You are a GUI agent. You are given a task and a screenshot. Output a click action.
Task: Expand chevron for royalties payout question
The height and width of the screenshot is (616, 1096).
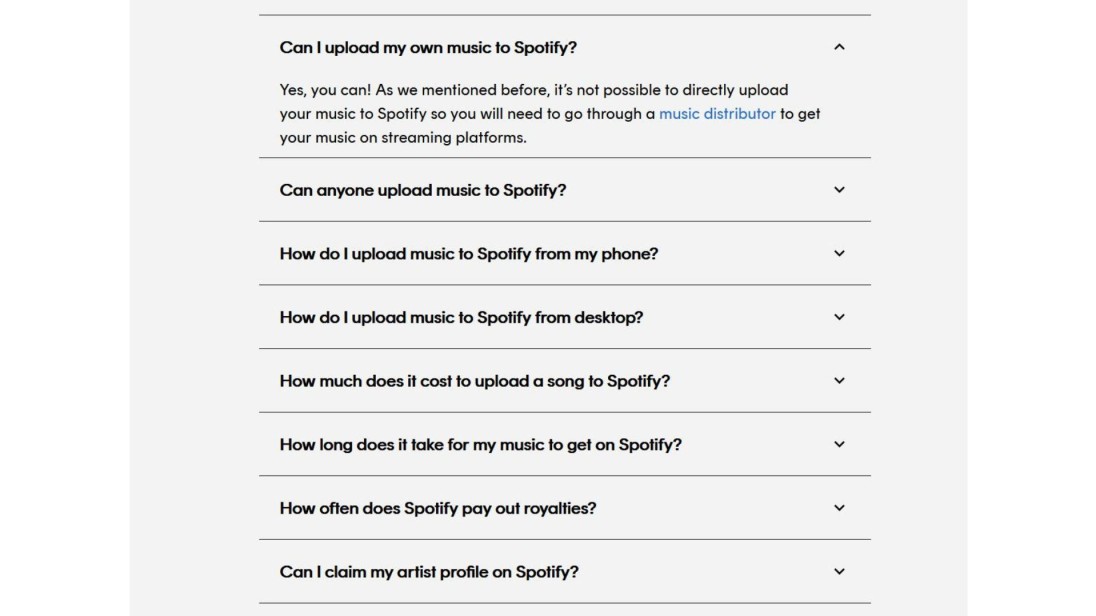pyautogui.click(x=839, y=508)
